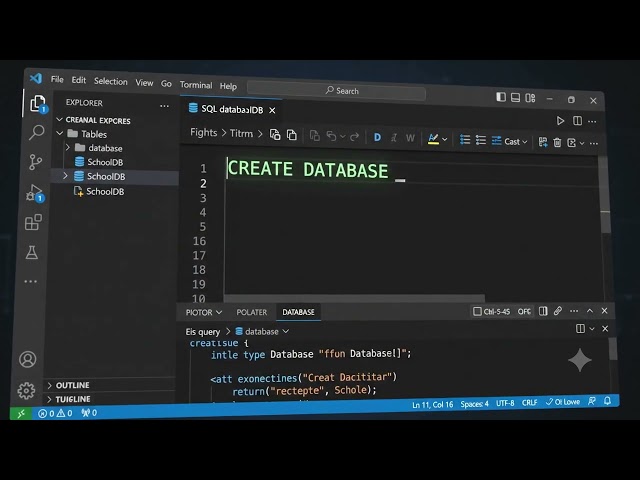Open notifications bell in status bar
Viewport: 640px width, 480px height.
pyautogui.click(x=607, y=401)
